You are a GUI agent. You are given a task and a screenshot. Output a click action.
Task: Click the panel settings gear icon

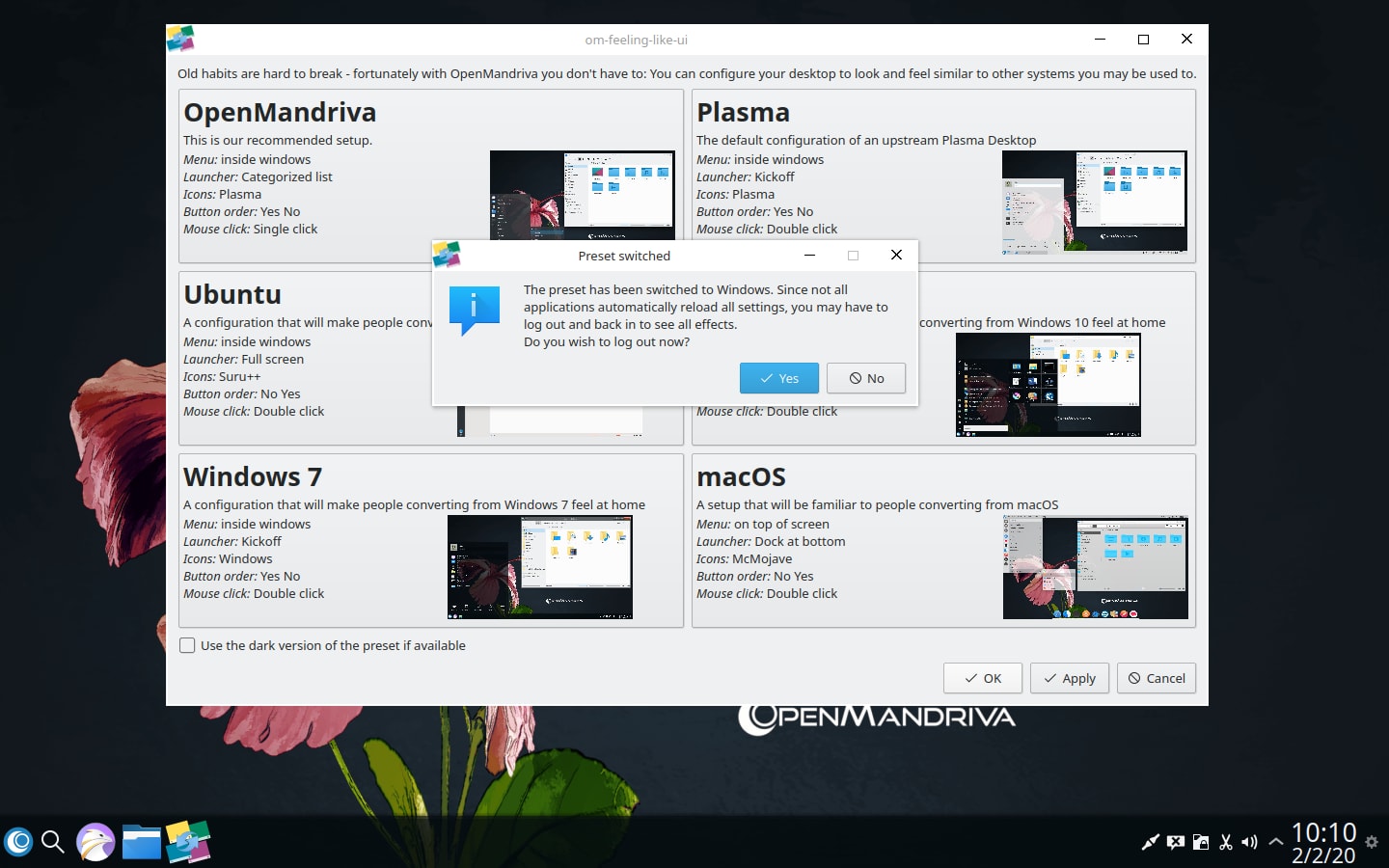pyautogui.click(x=1372, y=842)
